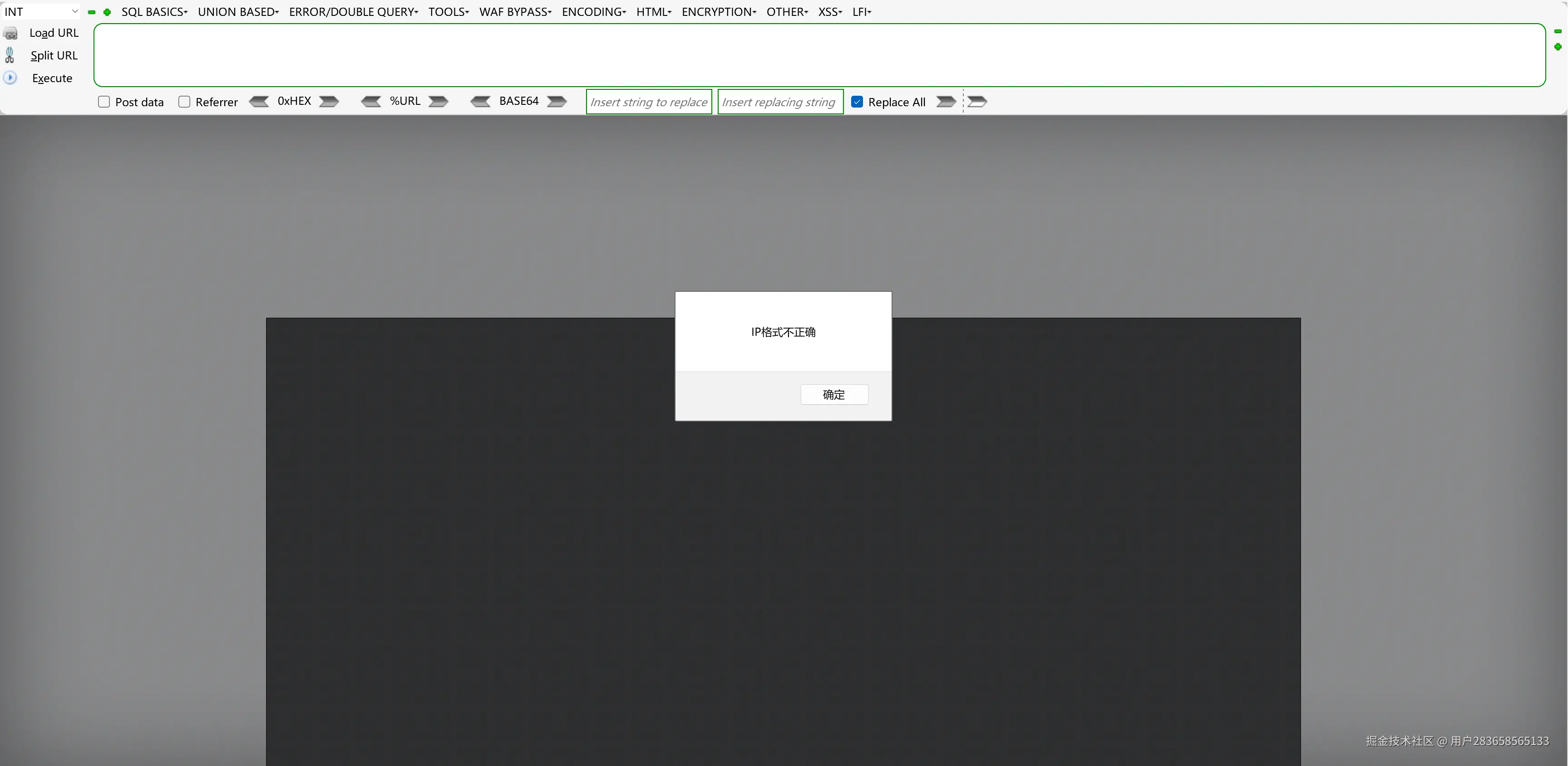Expand the WAF BYPASS dropdown
The image size is (1568, 766).
click(515, 11)
